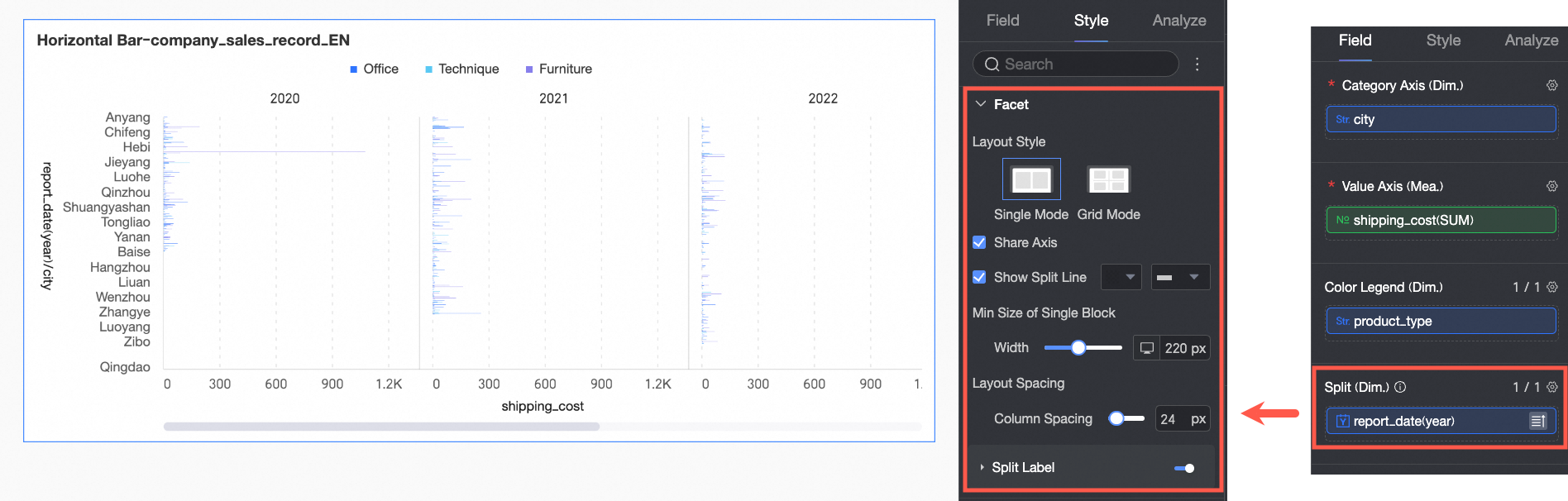Open the split line color dropdown
Screen dimensions: 1568x501
click(1121, 277)
